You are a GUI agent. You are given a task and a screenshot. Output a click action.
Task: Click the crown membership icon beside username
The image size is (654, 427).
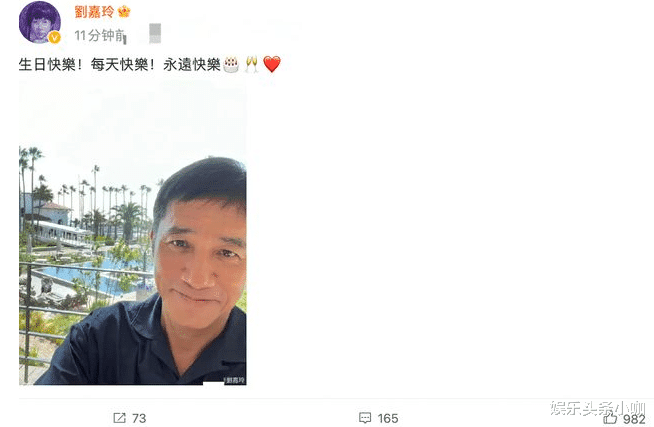[x=124, y=11]
